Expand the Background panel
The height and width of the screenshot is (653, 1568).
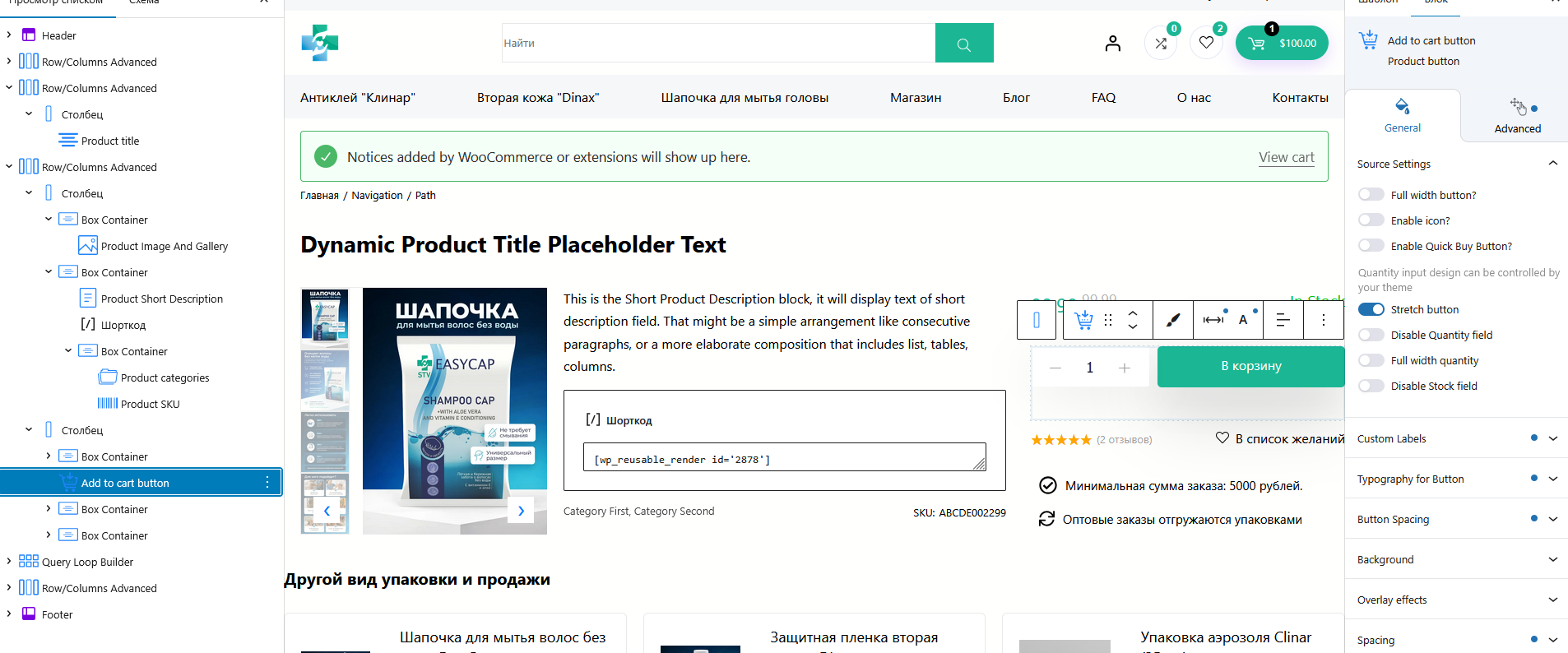click(1553, 559)
